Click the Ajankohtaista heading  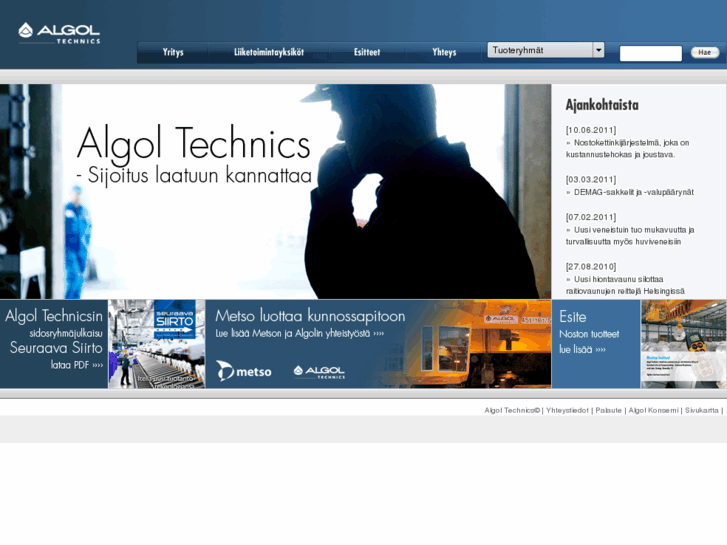[602, 105]
